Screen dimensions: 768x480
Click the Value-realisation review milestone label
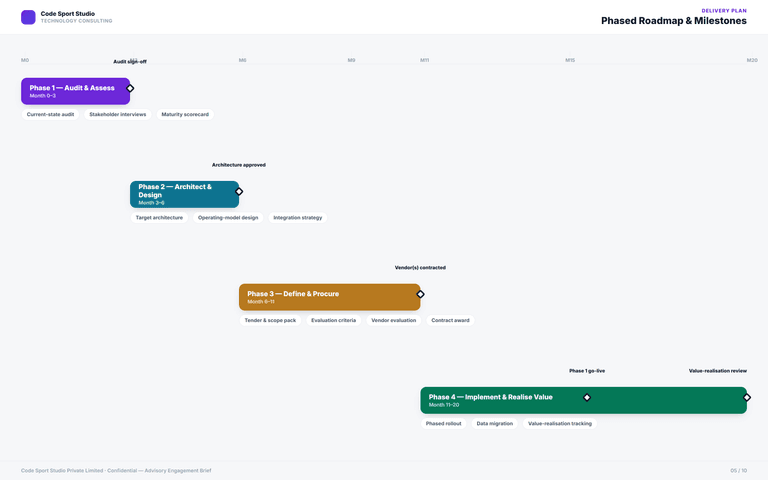(718, 371)
